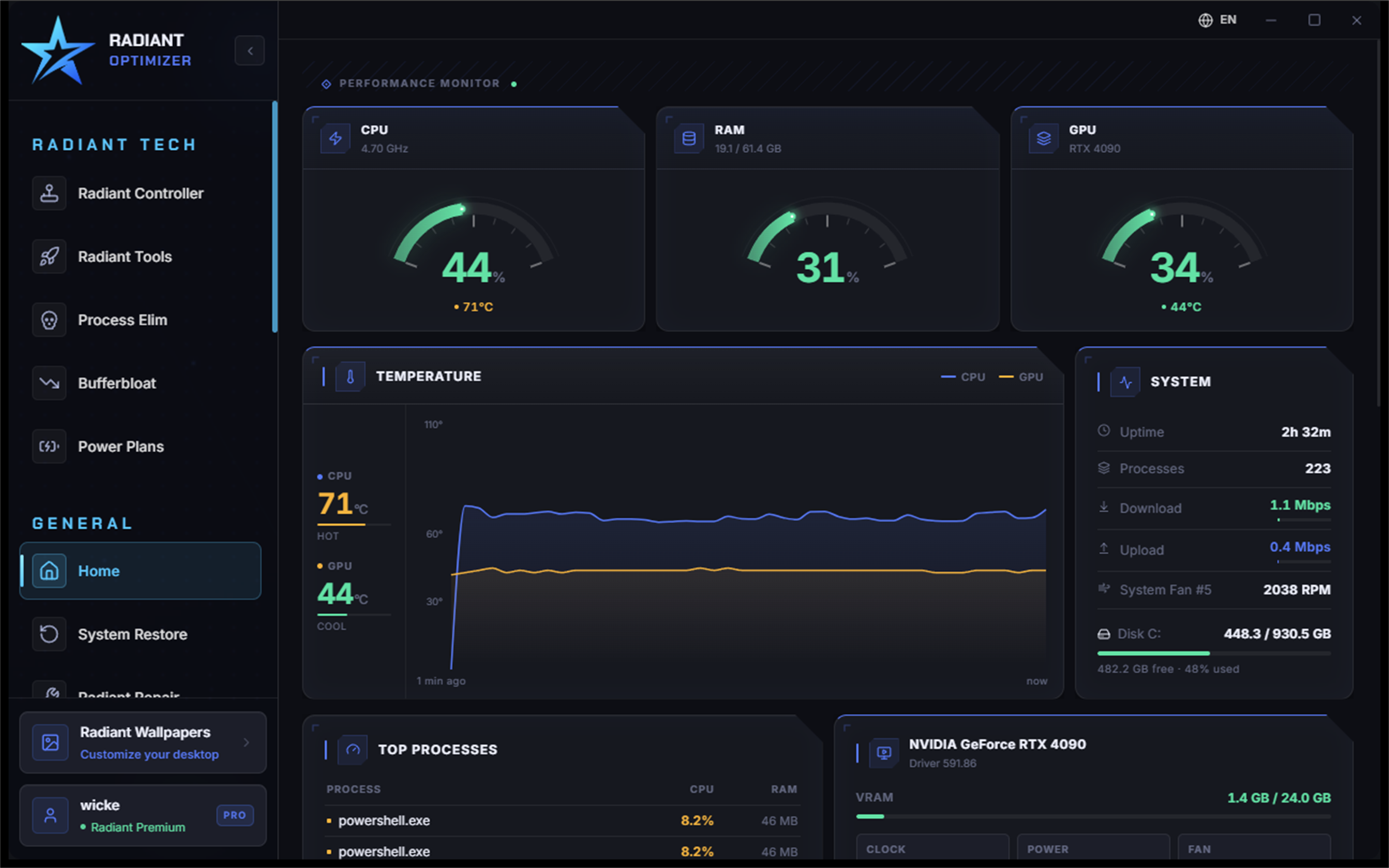Screen dimensions: 1389x868
Task: Click the wicke user avatar icon
Action: (51, 815)
